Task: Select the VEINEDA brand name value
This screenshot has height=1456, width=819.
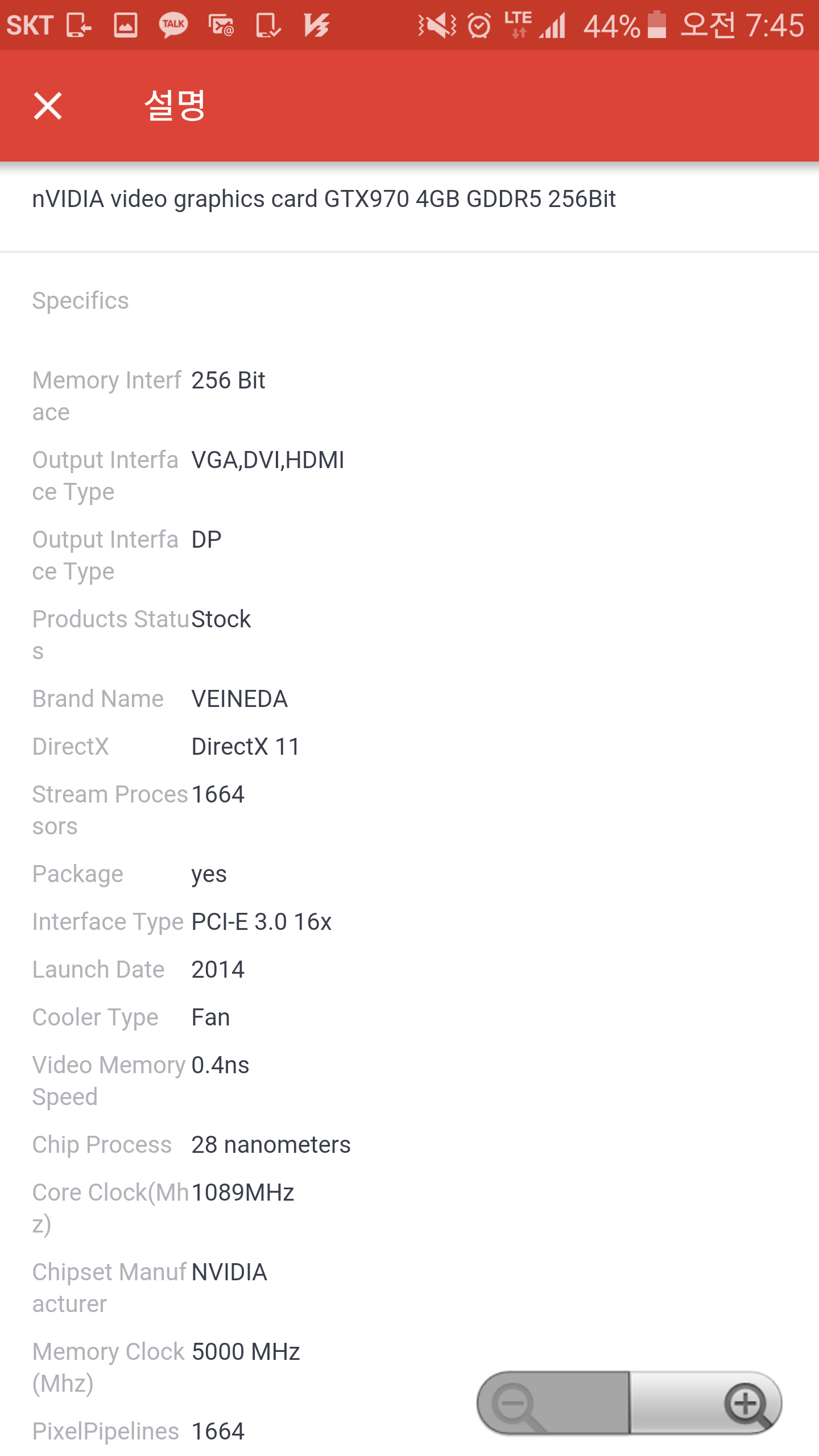Action: [239, 698]
